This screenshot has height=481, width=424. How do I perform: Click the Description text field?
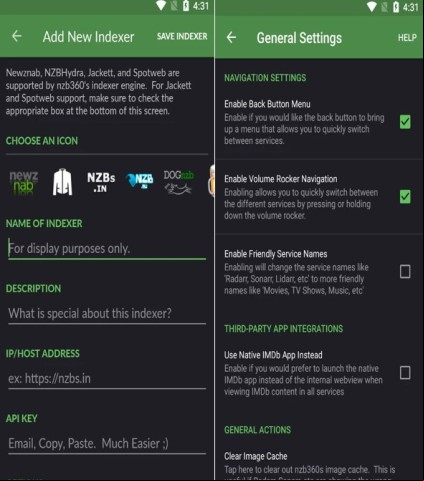(x=107, y=313)
